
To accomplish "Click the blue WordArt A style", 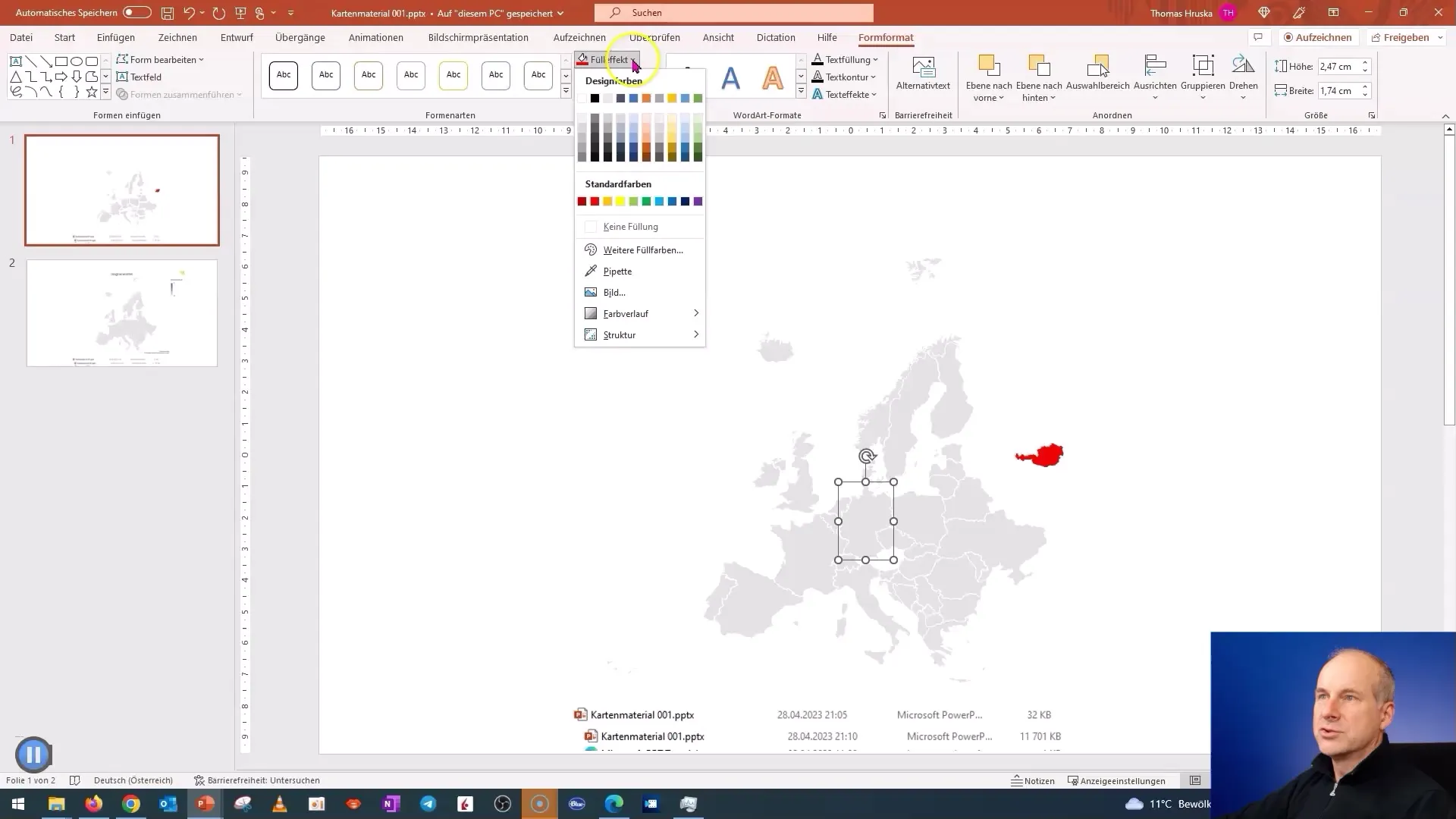I will [x=730, y=78].
